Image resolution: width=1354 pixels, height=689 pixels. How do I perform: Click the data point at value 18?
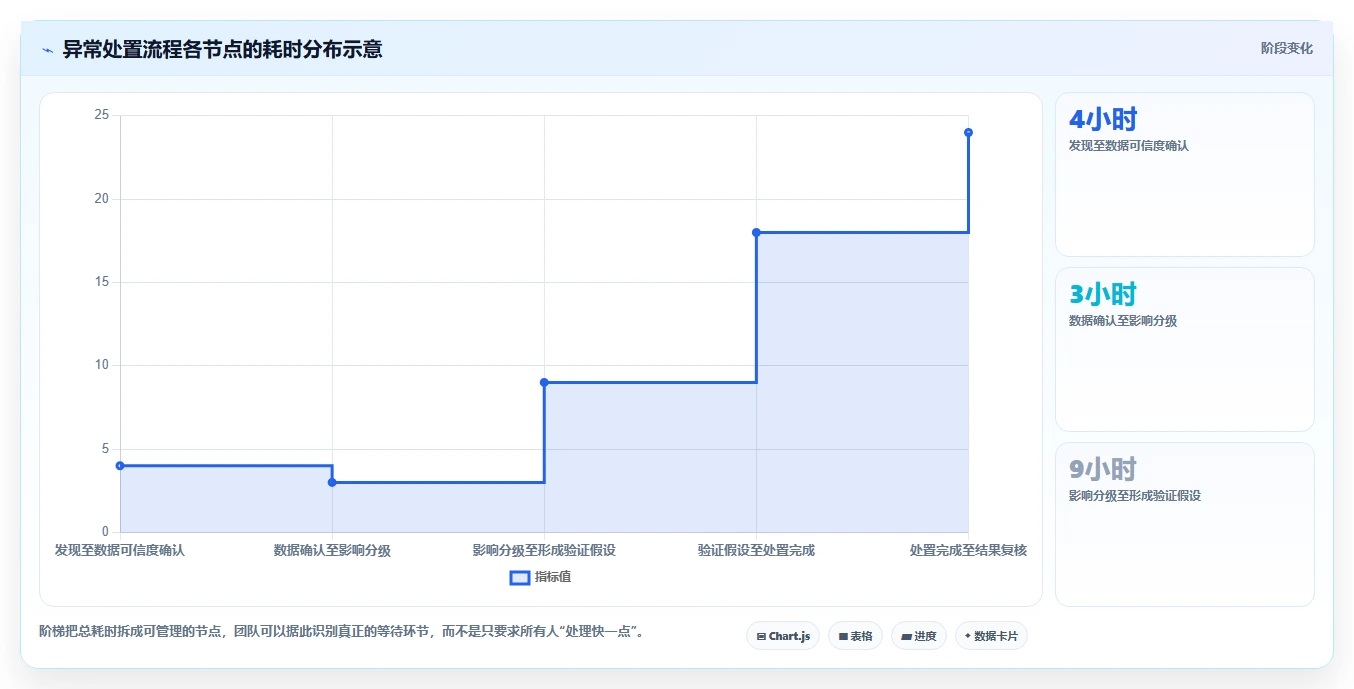tap(756, 232)
